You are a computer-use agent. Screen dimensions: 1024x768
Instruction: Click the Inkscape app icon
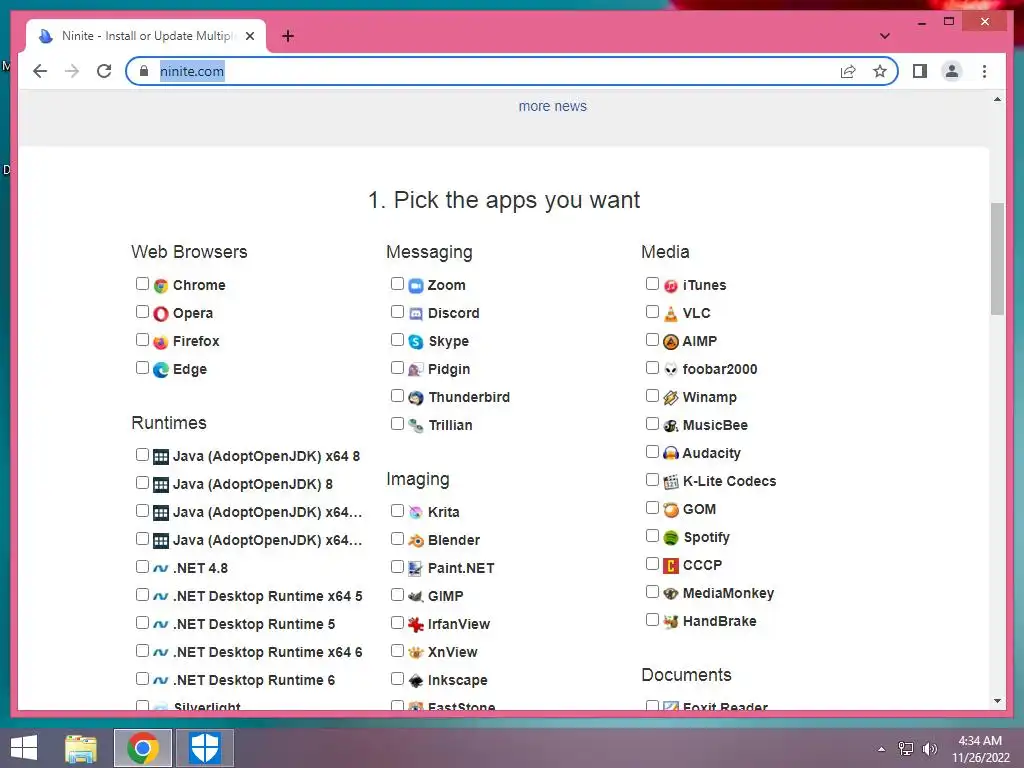[416, 680]
